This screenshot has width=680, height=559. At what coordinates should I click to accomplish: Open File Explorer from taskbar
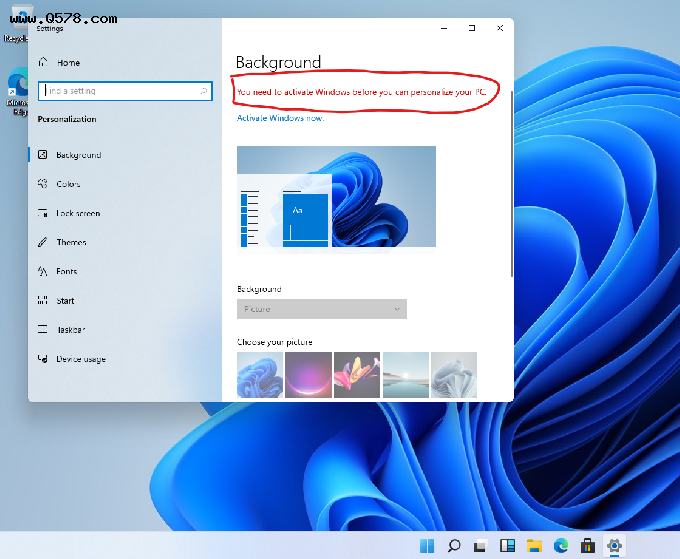tap(534, 546)
